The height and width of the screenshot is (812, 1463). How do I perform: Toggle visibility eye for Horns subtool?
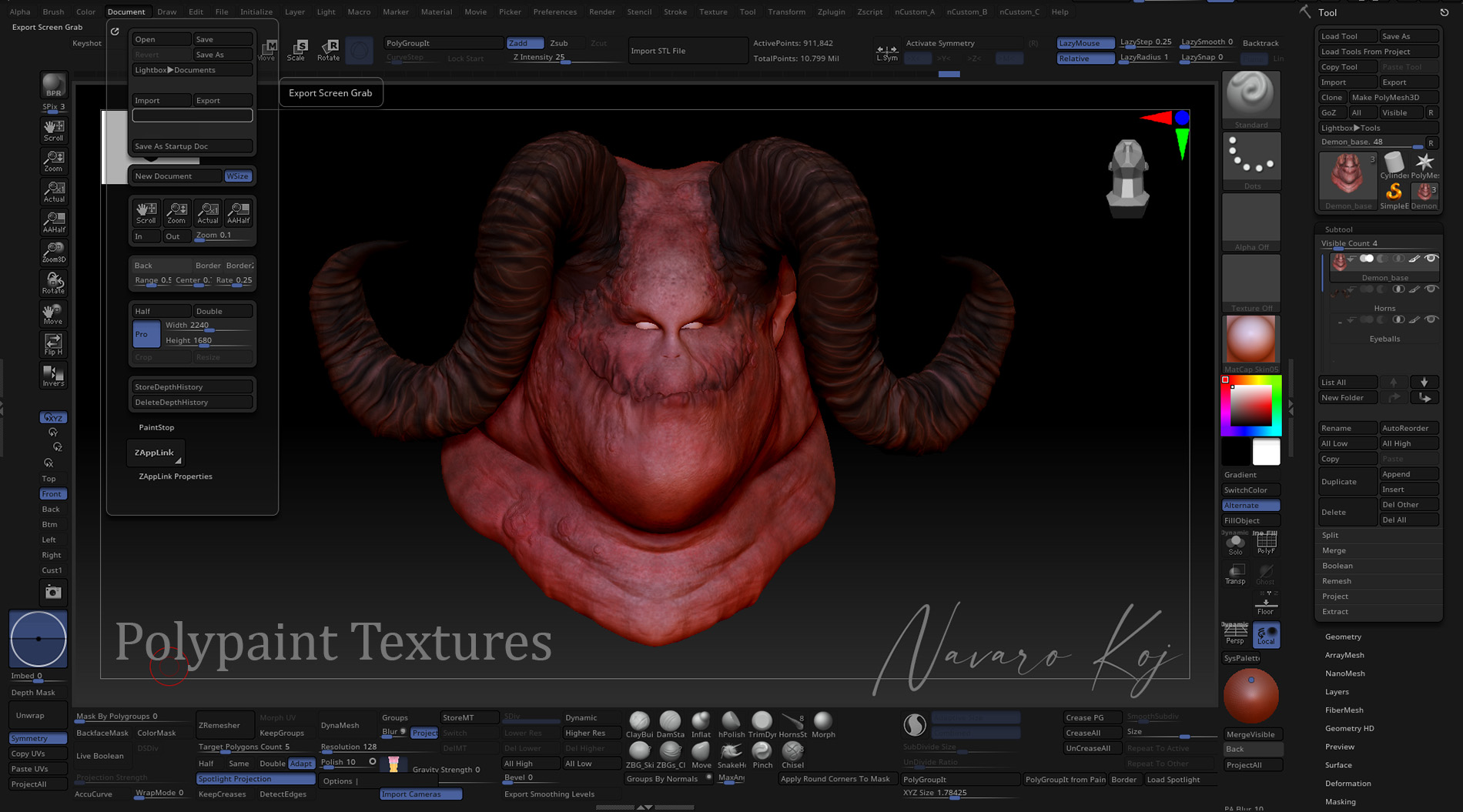(1431, 289)
